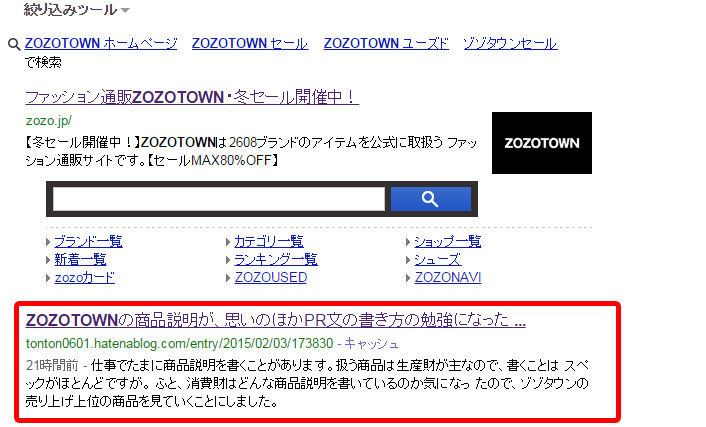The image size is (706, 427).
Task: Open the シューズ sitelink
Action: pos(438,259)
